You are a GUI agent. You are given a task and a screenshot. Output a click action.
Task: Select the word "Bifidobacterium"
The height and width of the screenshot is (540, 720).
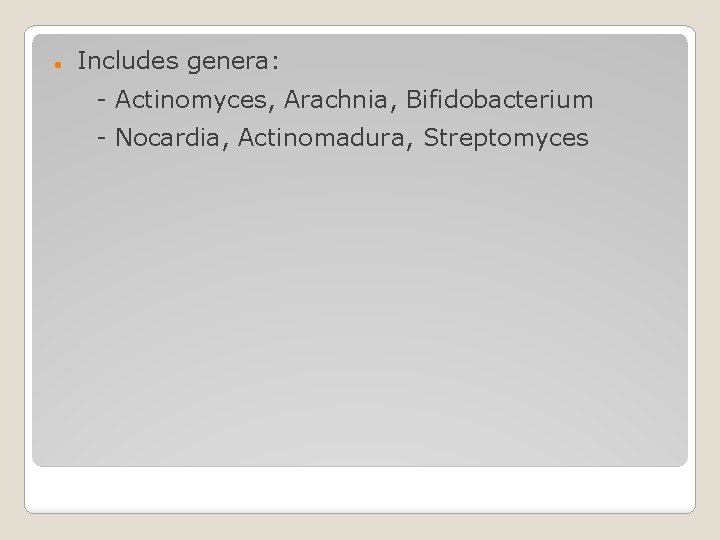tap(500, 99)
